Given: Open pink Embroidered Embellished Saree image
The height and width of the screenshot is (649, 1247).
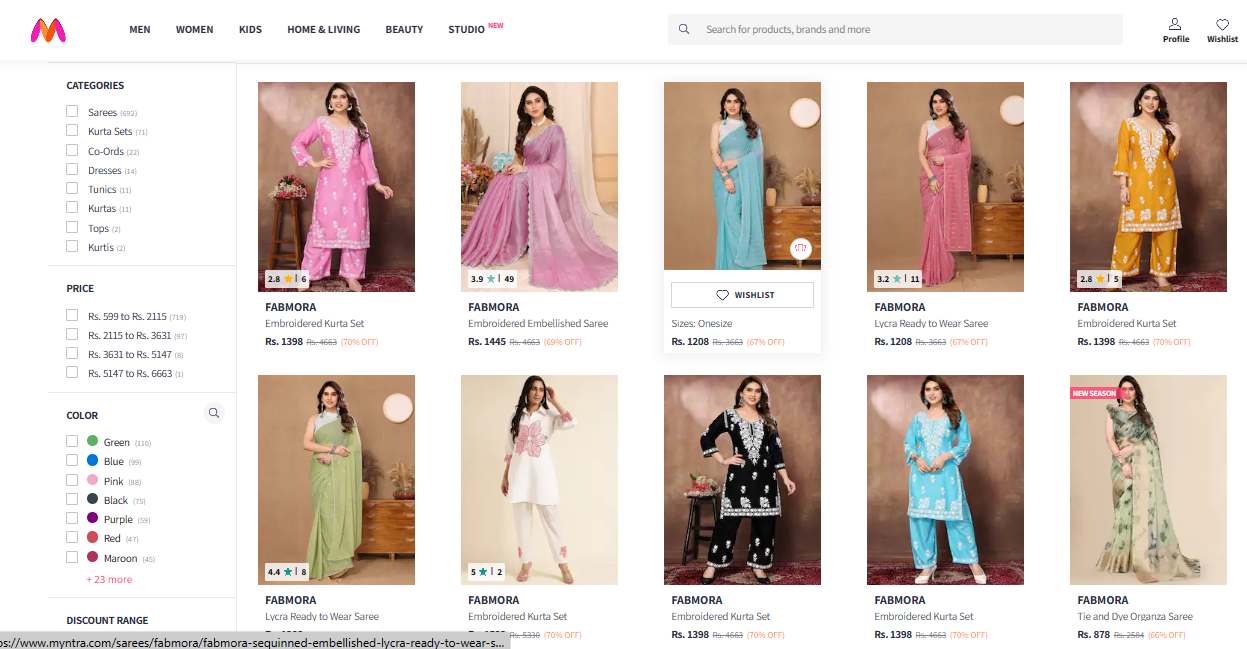Looking at the screenshot, I should click(x=539, y=186).
